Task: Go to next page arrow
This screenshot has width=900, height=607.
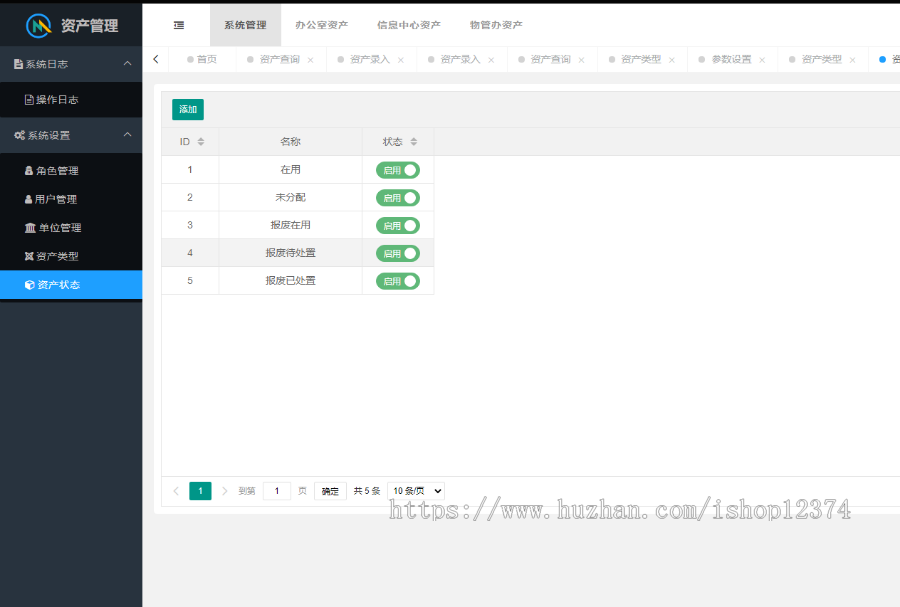Action: 224,491
